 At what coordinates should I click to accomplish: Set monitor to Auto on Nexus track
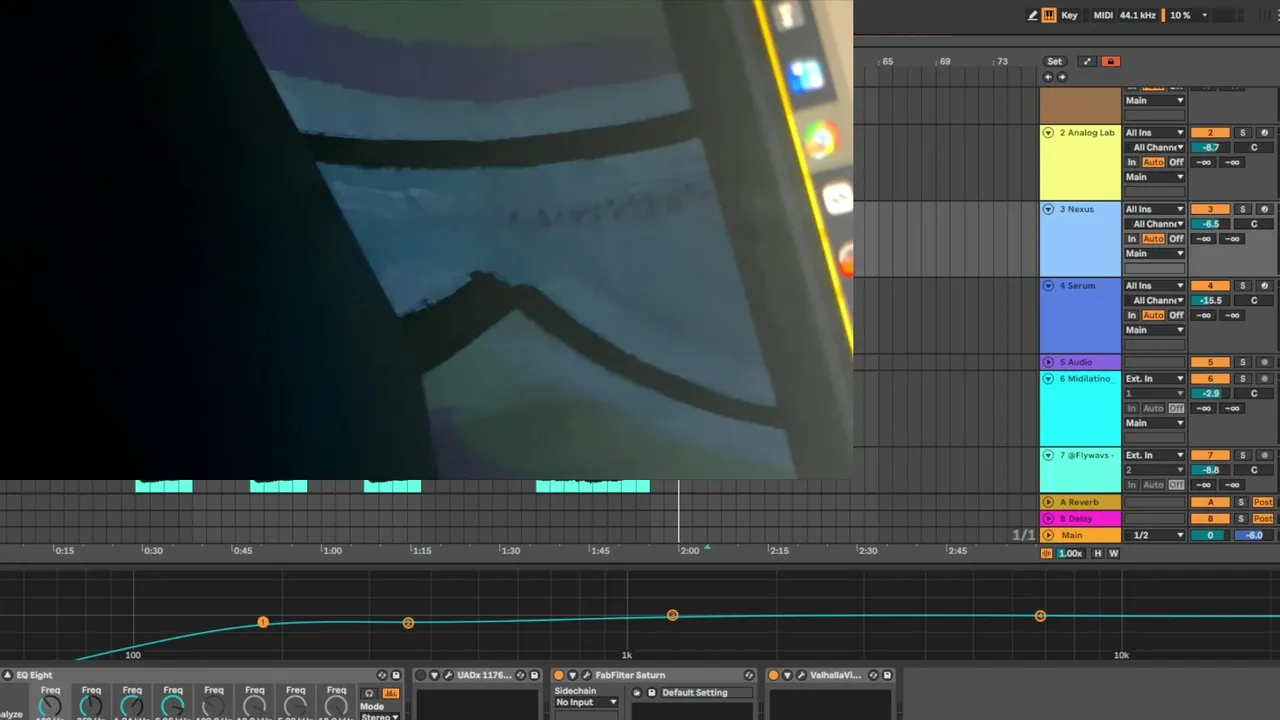point(1153,239)
